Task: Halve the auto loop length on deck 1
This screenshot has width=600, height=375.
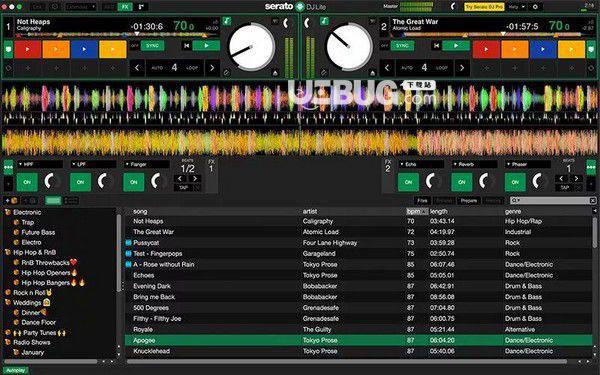Action: pos(137,68)
